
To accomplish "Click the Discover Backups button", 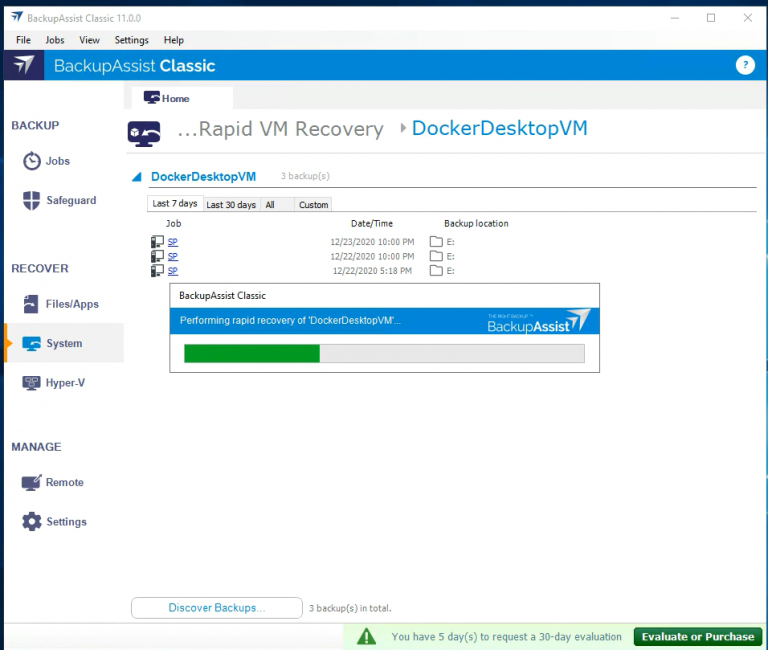I will [x=216, y=608].
